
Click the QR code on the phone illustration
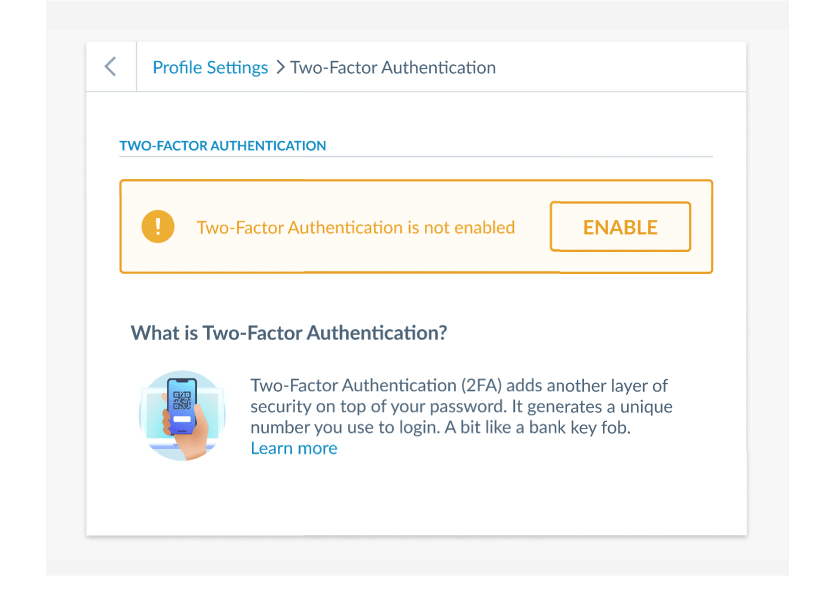pos(181,402)
